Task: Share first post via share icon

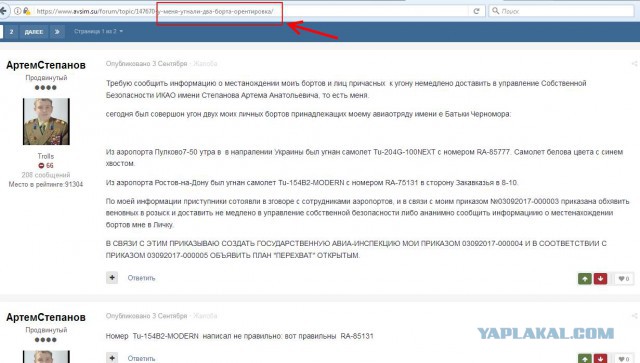Action: [x=634, y=64]
